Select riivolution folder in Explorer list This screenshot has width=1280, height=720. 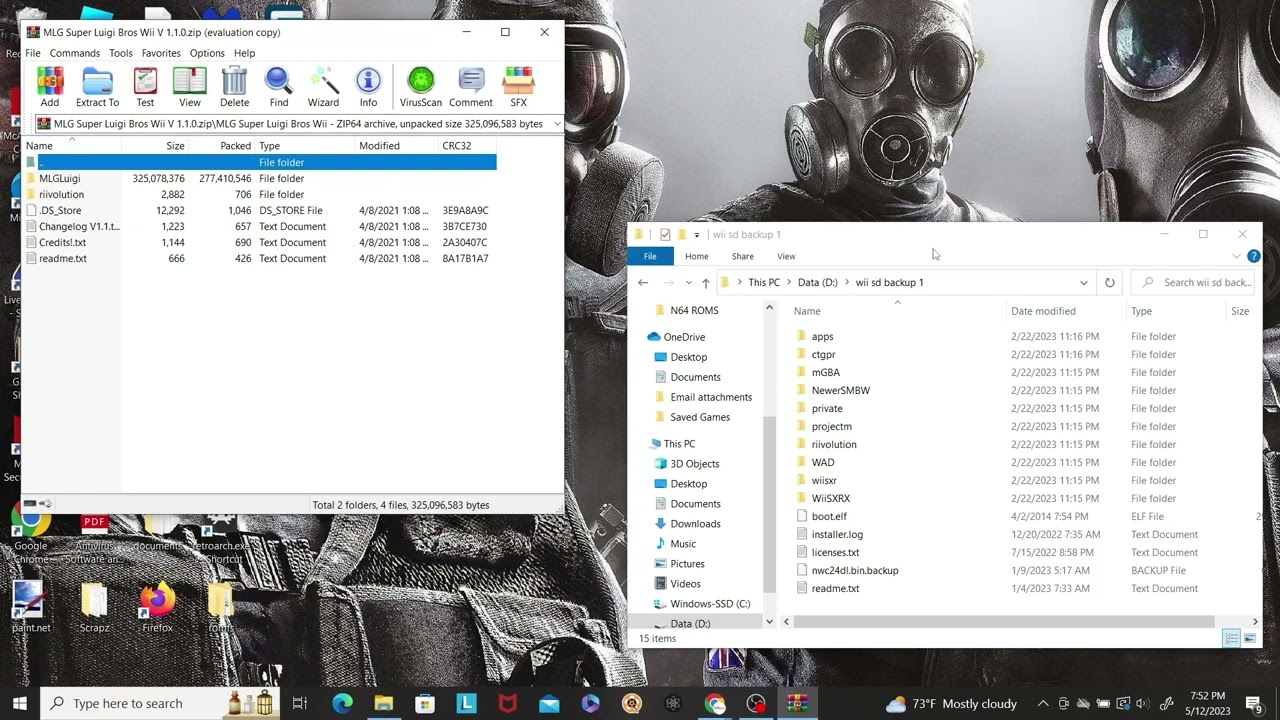point(834,444)
